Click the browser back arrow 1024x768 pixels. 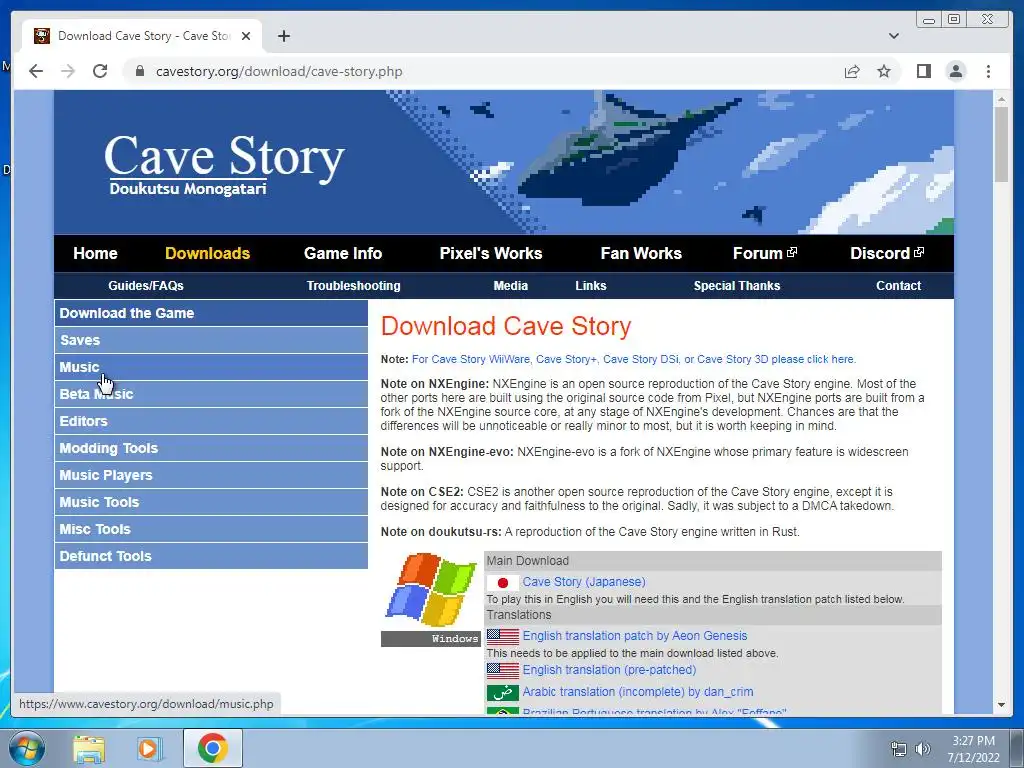click(36, 71)
